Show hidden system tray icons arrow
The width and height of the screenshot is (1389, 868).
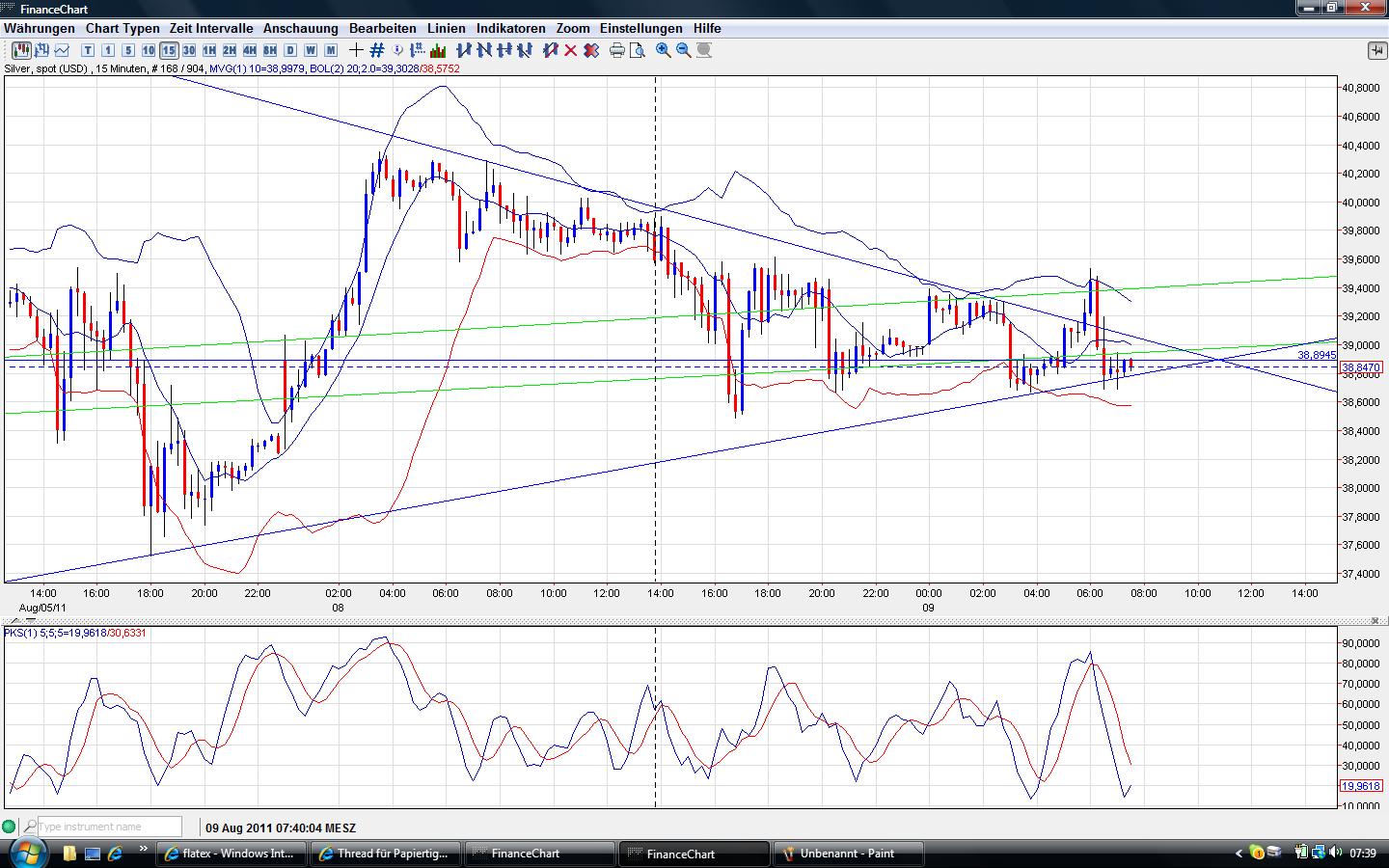(1239, 854)
